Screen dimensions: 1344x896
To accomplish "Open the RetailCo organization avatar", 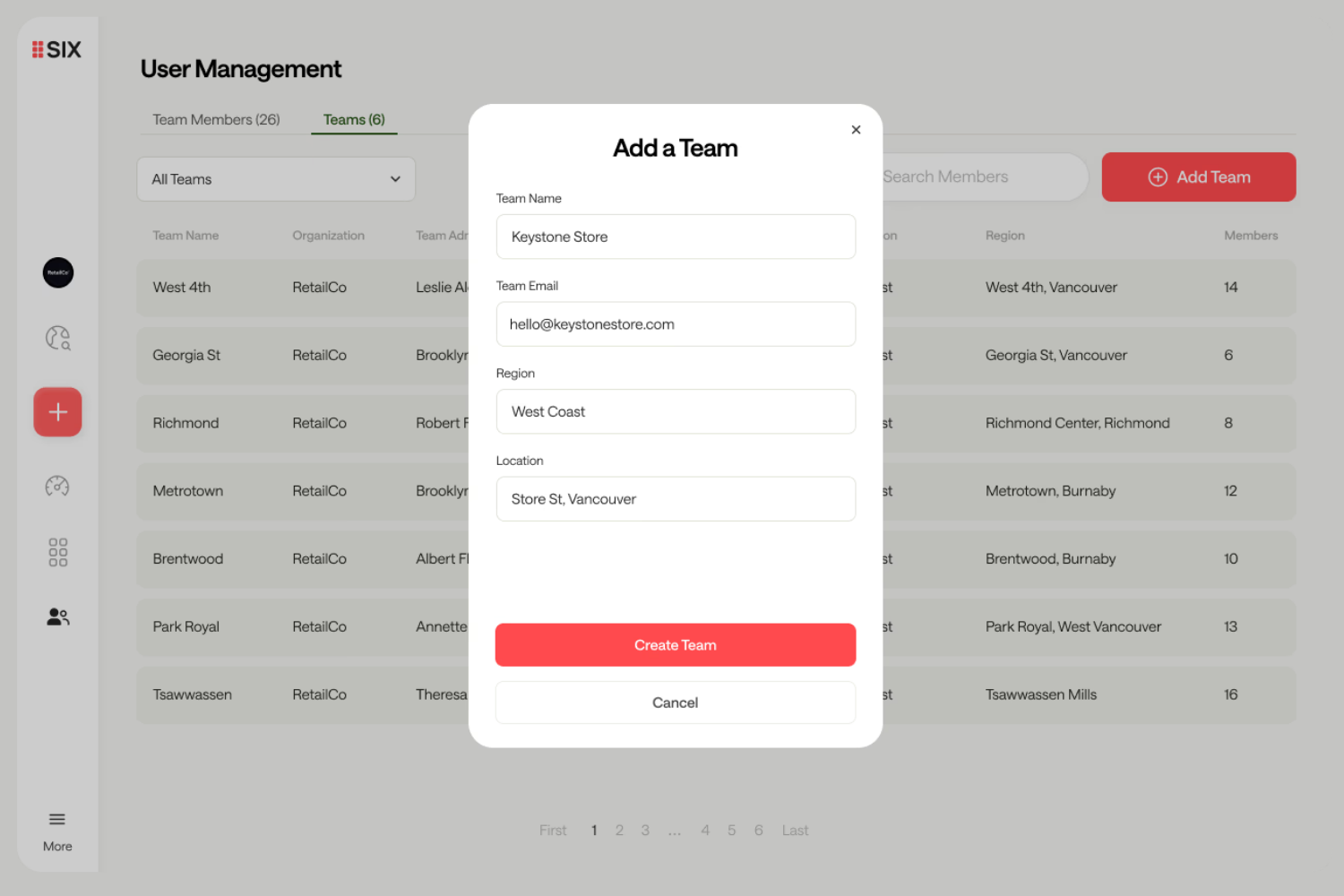I will click(x=58, y=272).
